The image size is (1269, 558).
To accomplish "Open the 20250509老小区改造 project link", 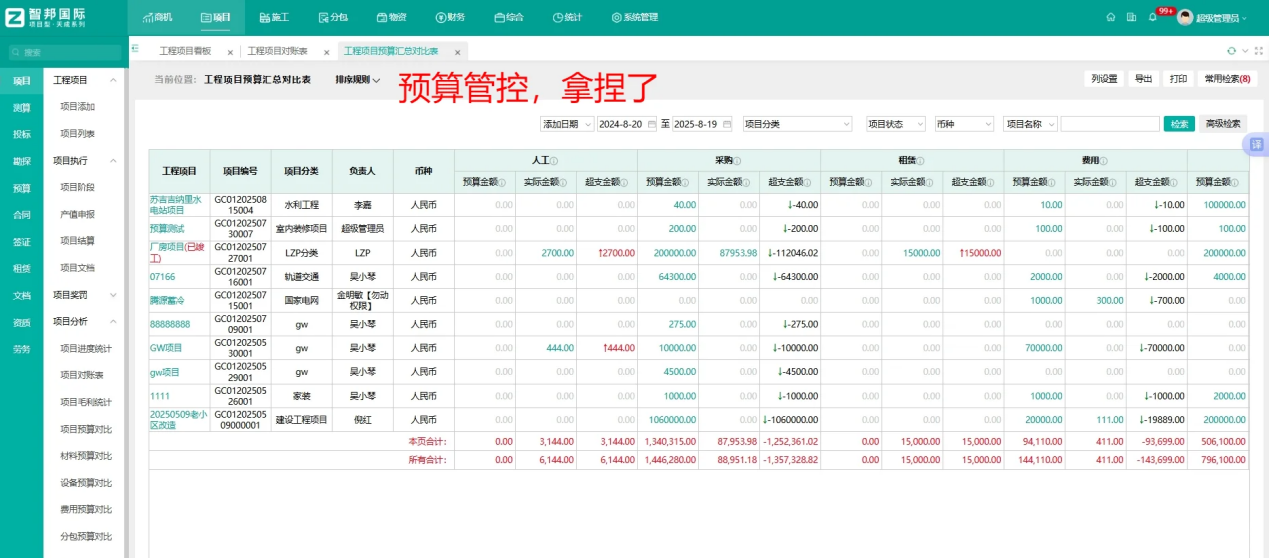I will (179, 420).
